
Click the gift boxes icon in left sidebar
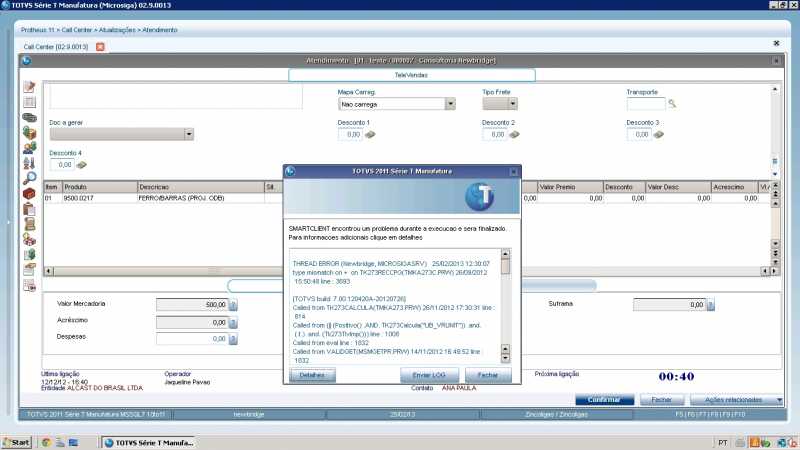[30, 239]
